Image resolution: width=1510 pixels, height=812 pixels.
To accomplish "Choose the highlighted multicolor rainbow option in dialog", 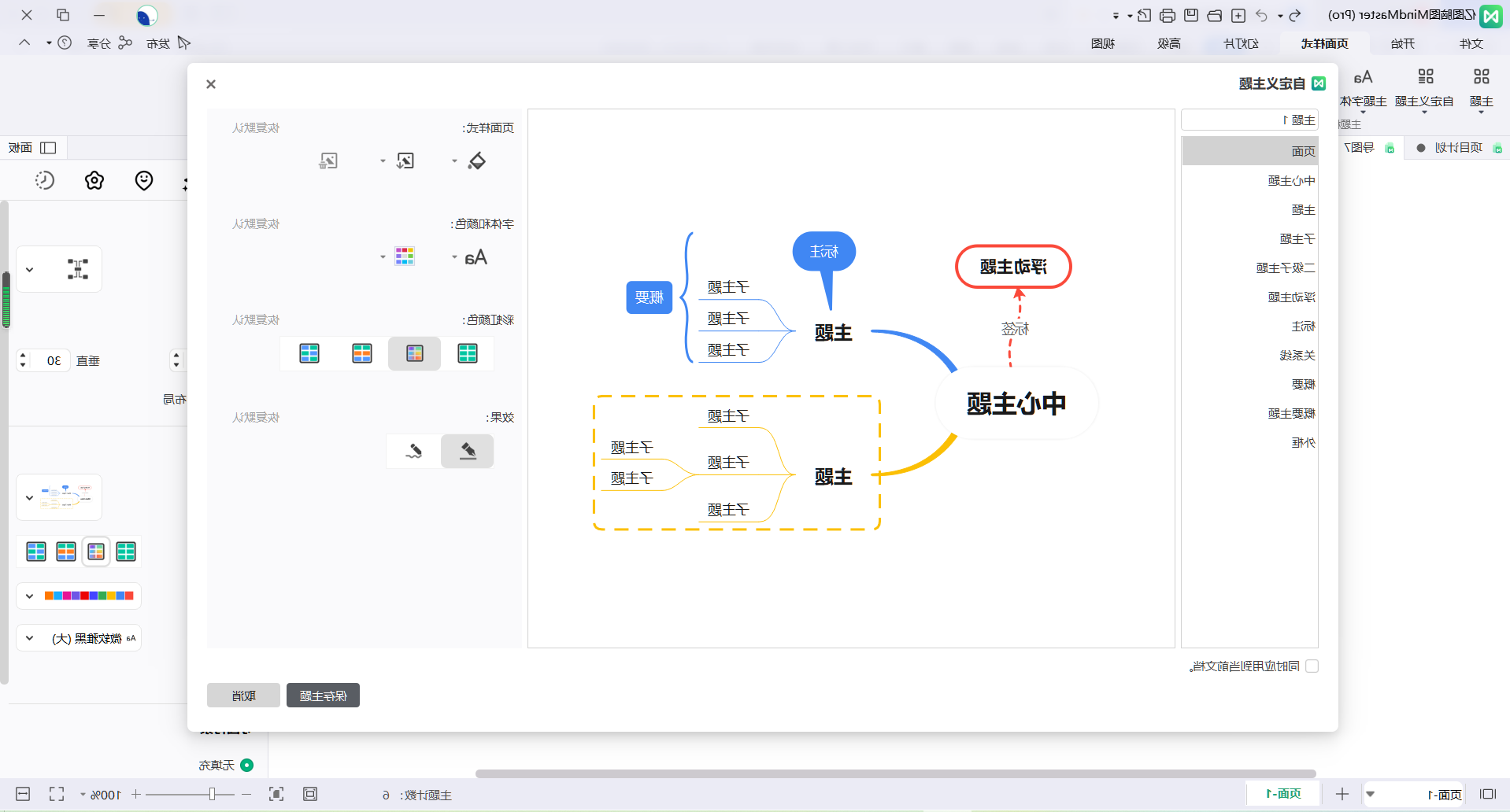I will point(415,353).
